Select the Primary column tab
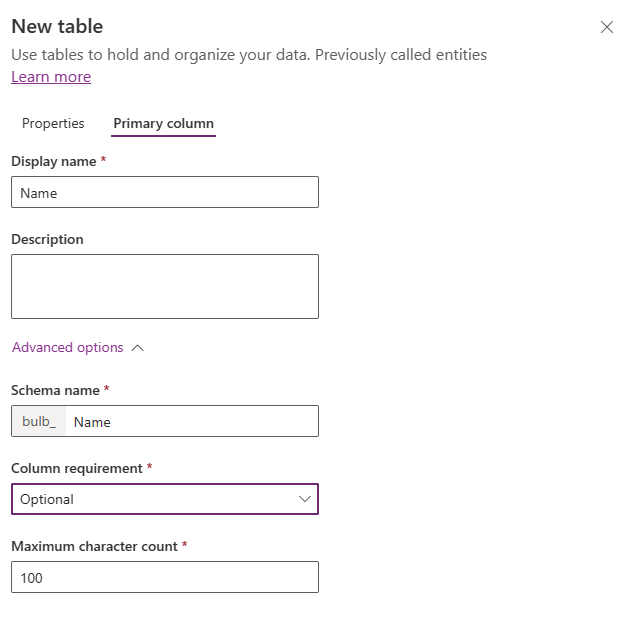The height and width of the screenshot is (622, 631). pos(163,123)
